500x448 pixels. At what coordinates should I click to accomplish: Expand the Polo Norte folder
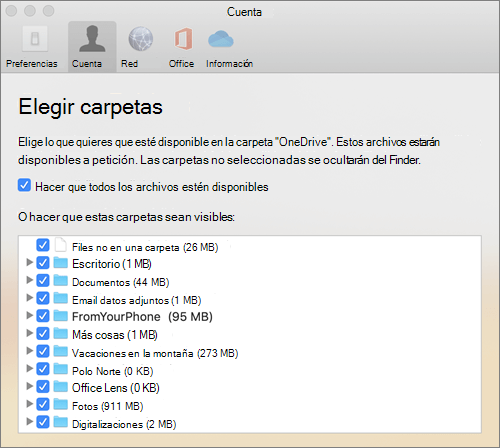[30, 368]
